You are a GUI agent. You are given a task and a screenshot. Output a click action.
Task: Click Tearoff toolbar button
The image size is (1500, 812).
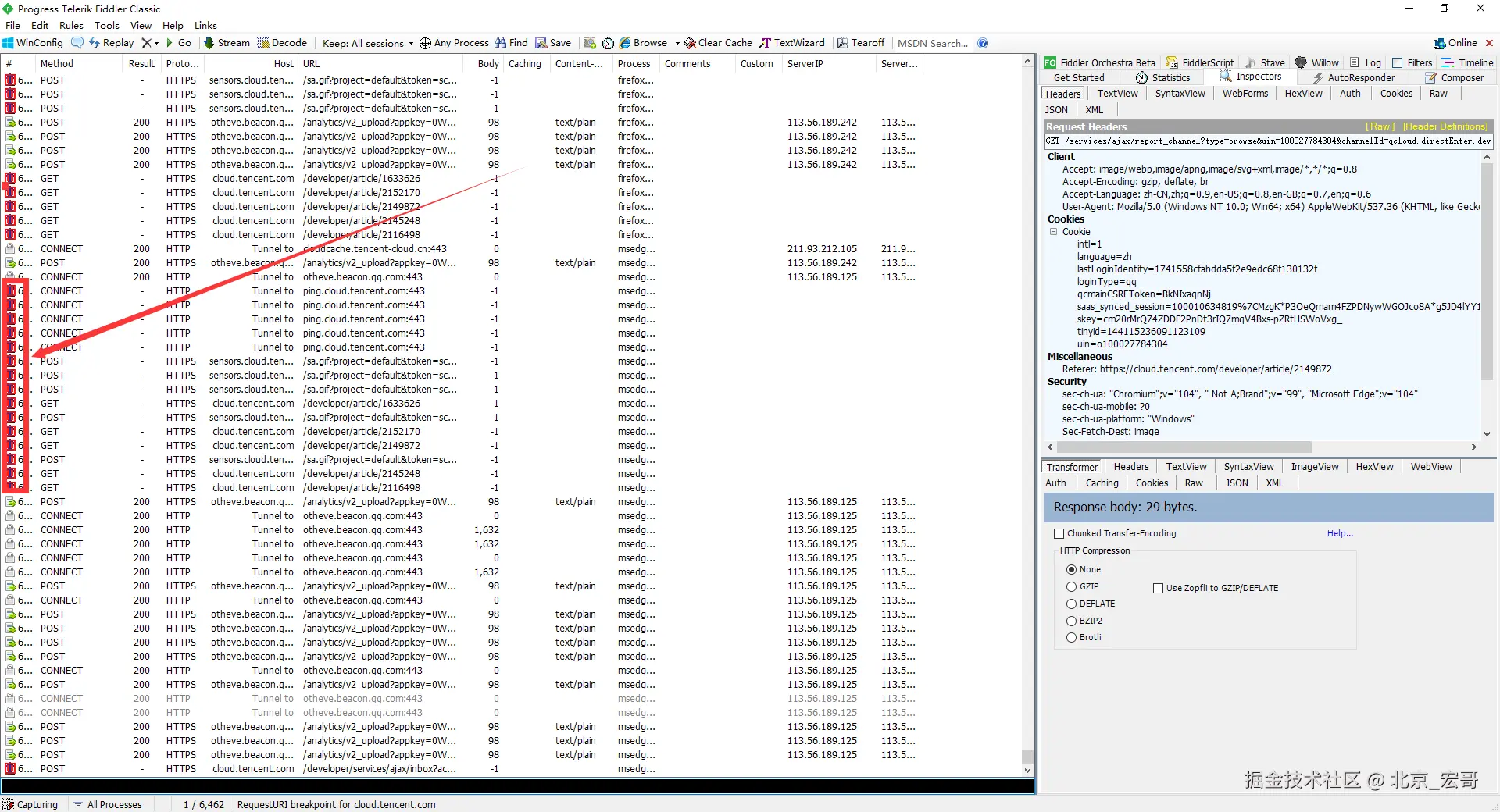[861, 43]
